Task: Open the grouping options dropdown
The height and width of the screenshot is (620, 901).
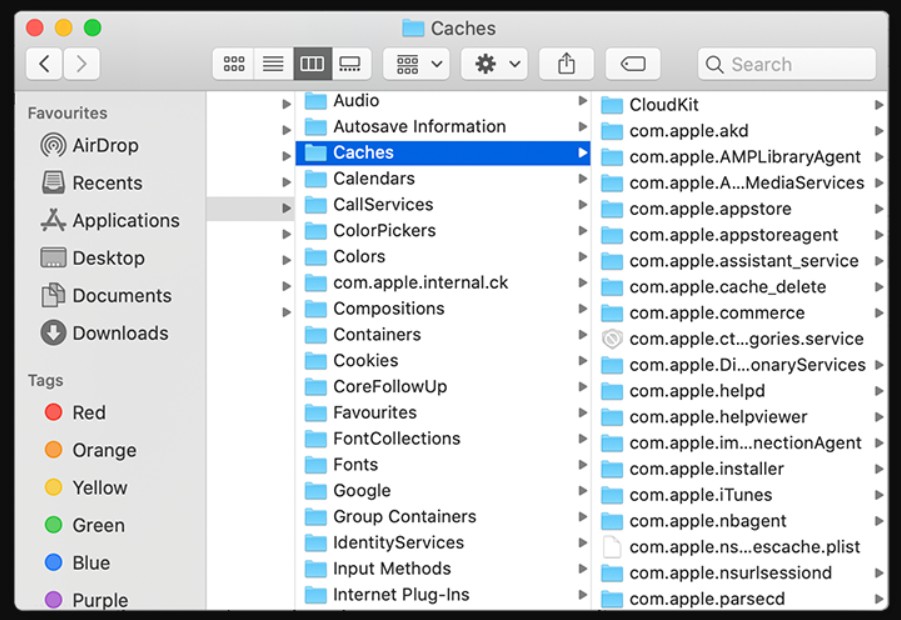Action: [x=416, y=63]
